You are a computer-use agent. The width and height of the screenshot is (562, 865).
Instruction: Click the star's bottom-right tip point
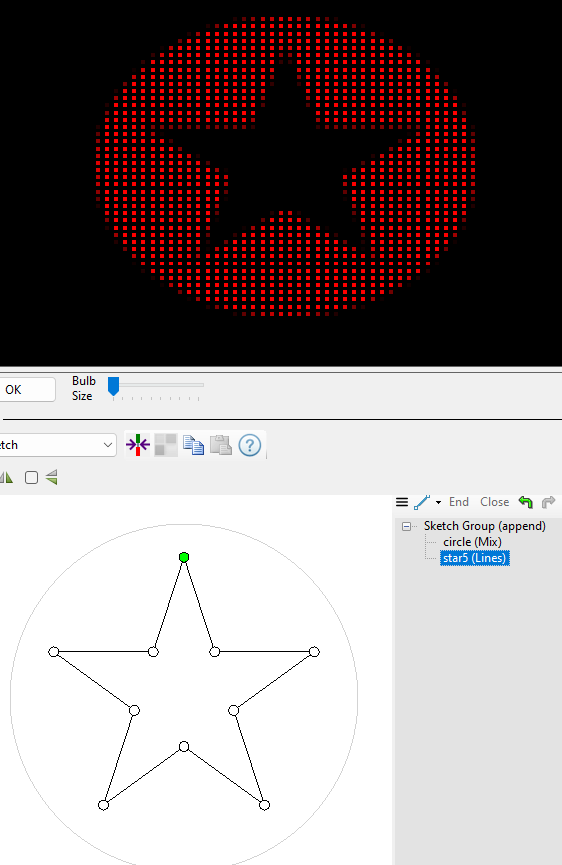(265, 805)
